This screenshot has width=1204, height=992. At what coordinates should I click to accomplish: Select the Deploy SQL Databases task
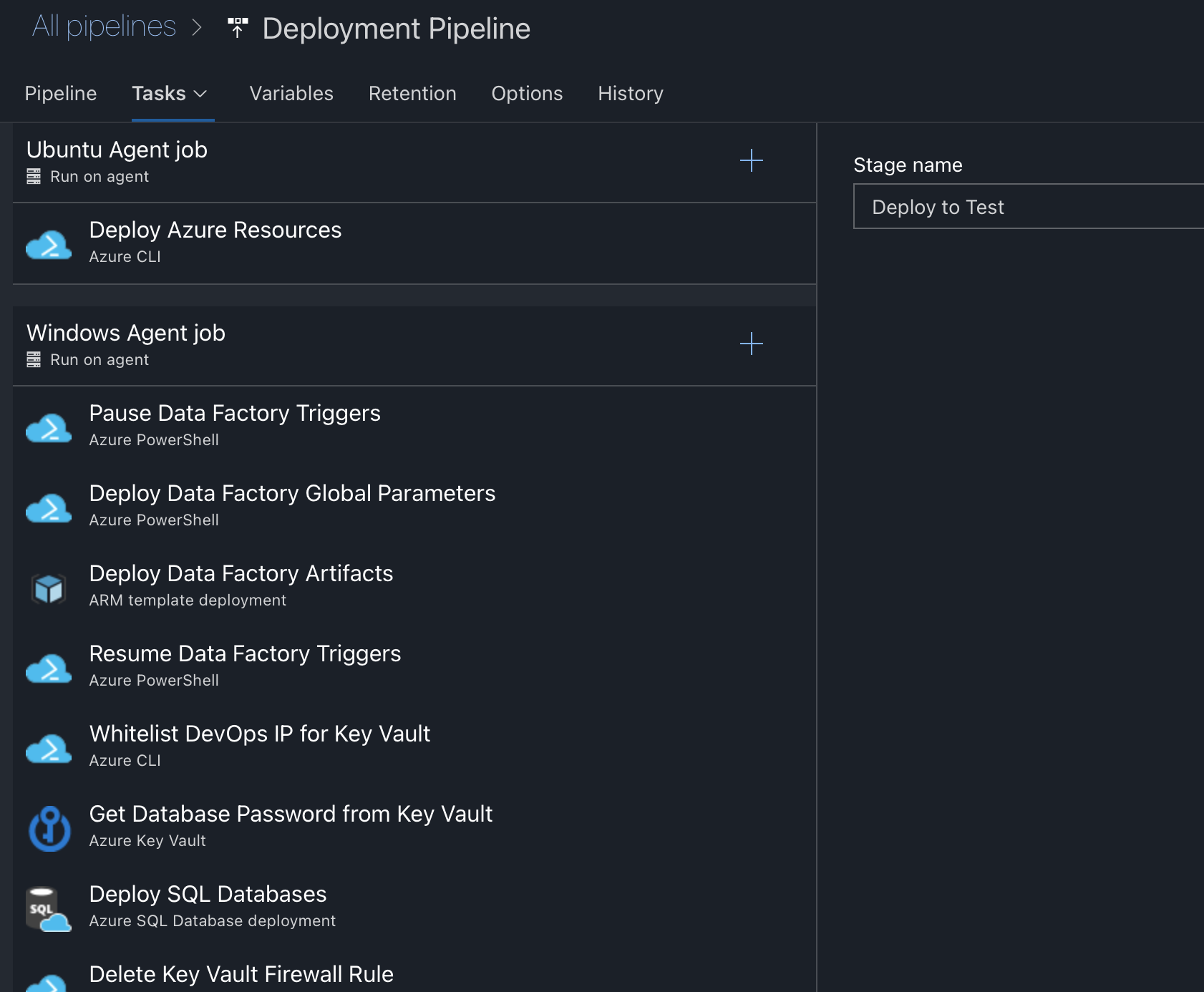pos(414,908)
